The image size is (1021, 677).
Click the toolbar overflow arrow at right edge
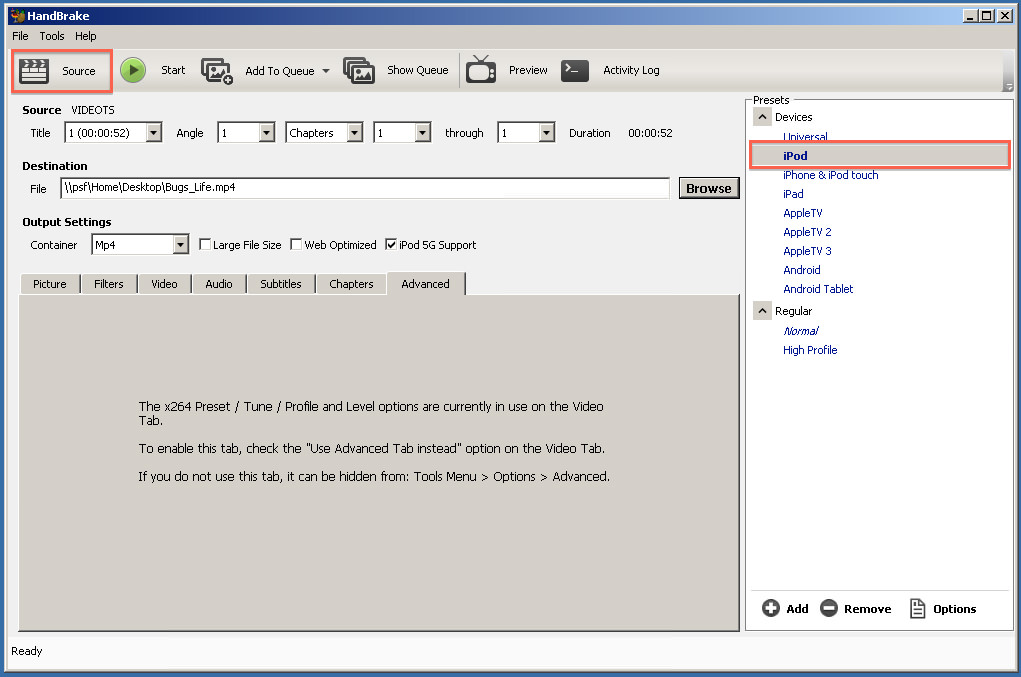pos(1009,87)
